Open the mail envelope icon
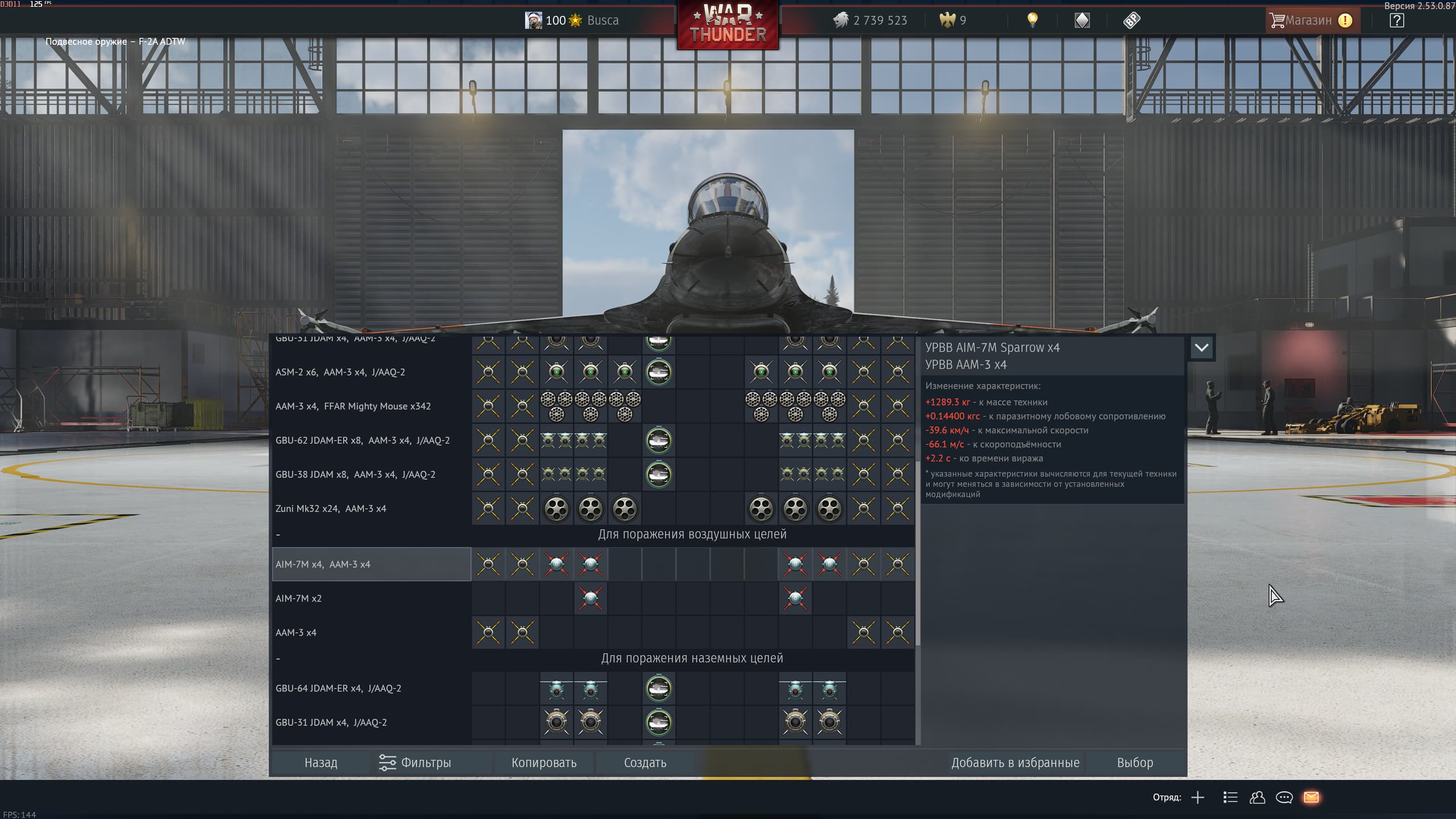 tap(1311, 797)
